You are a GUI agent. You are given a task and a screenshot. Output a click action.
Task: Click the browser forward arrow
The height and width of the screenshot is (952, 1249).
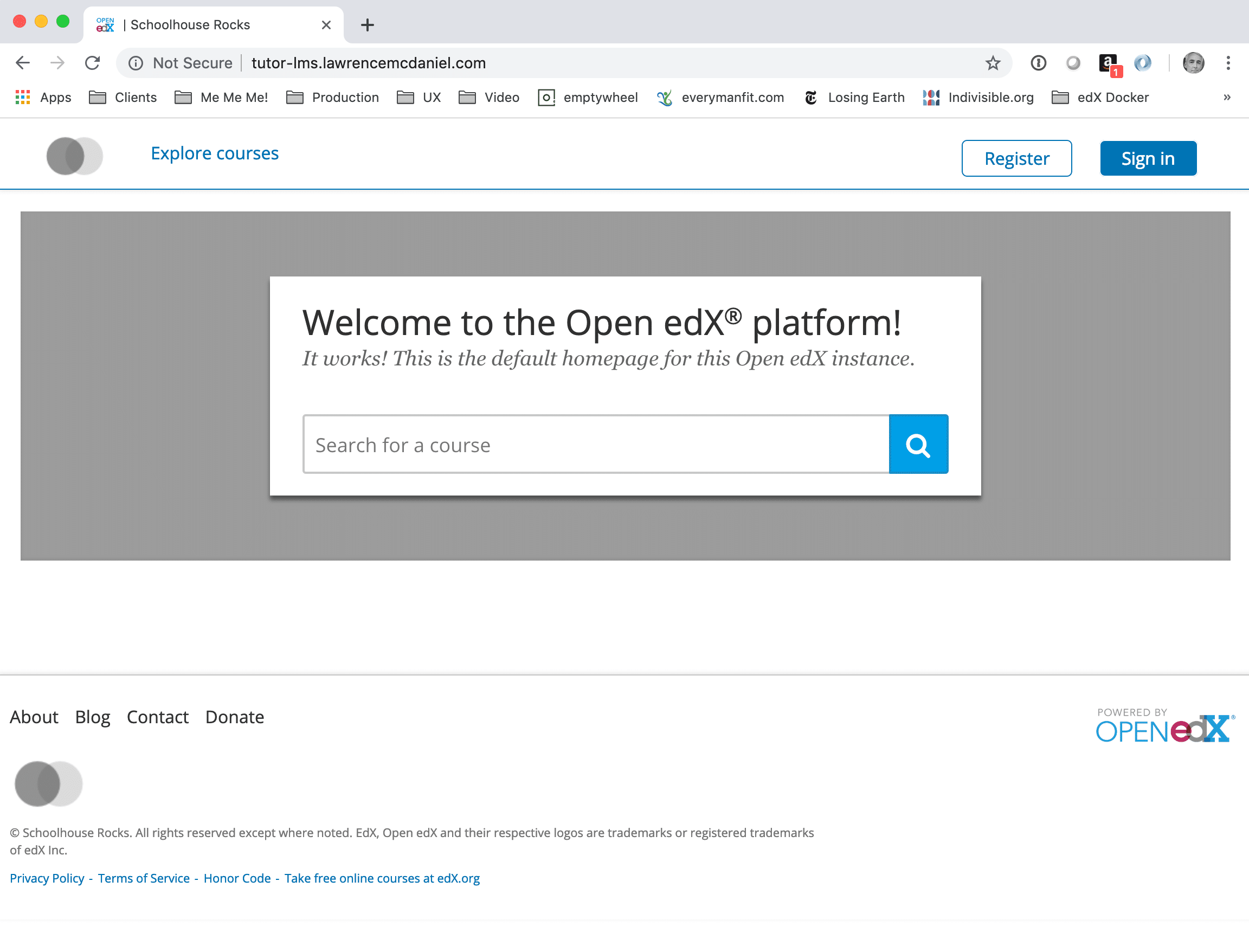[57, 63]
